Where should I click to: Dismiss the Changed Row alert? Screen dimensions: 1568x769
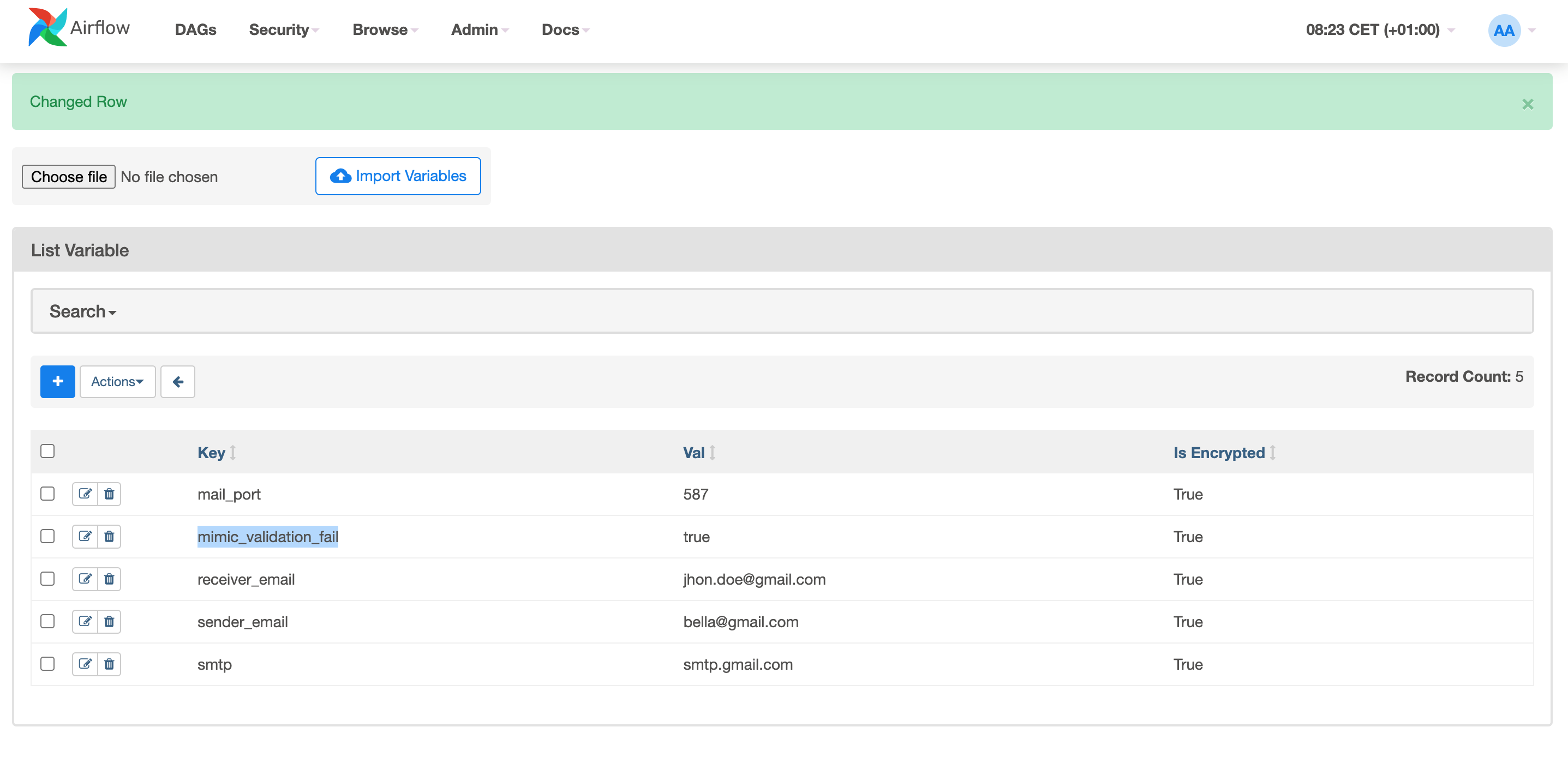1528,104
